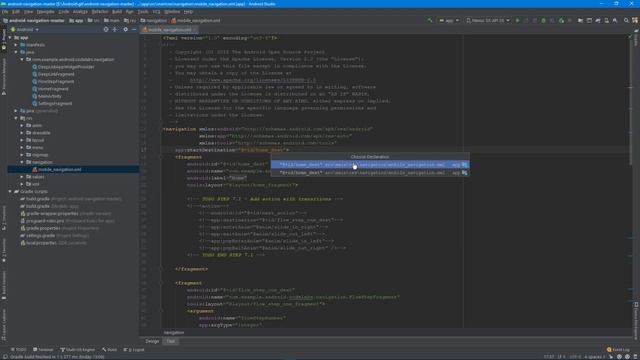The width and height of the screenshot is (640, 360).
Task: Click the Search Everywhere magnifier icon
Action: (626, 20)
